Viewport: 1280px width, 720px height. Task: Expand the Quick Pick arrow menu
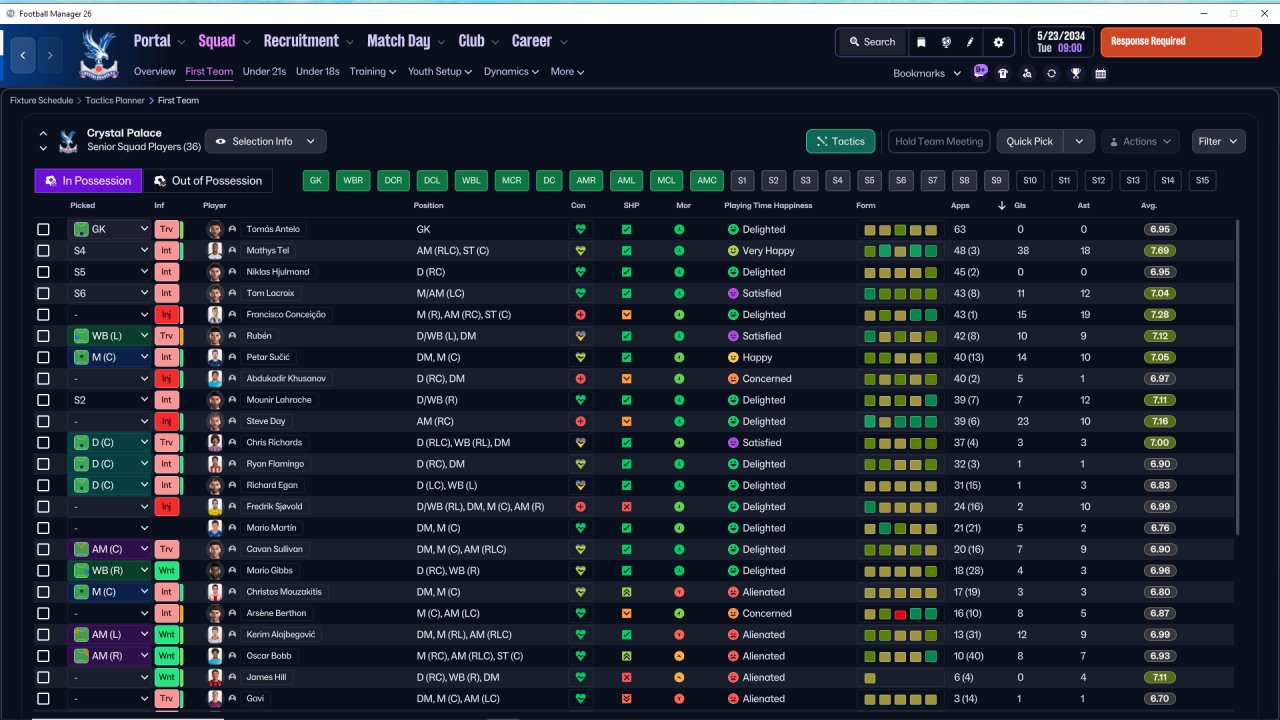pyautogui.click(x=1079, y=141)
